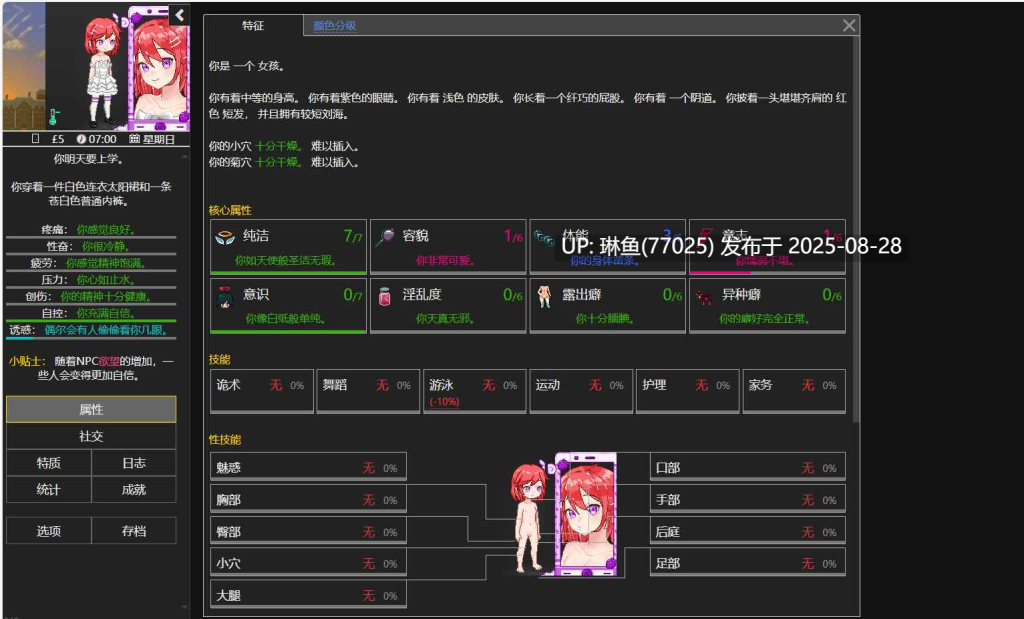Click the clock icon beside 07:00
1024x619 pixels.
(x=82, y=139)
